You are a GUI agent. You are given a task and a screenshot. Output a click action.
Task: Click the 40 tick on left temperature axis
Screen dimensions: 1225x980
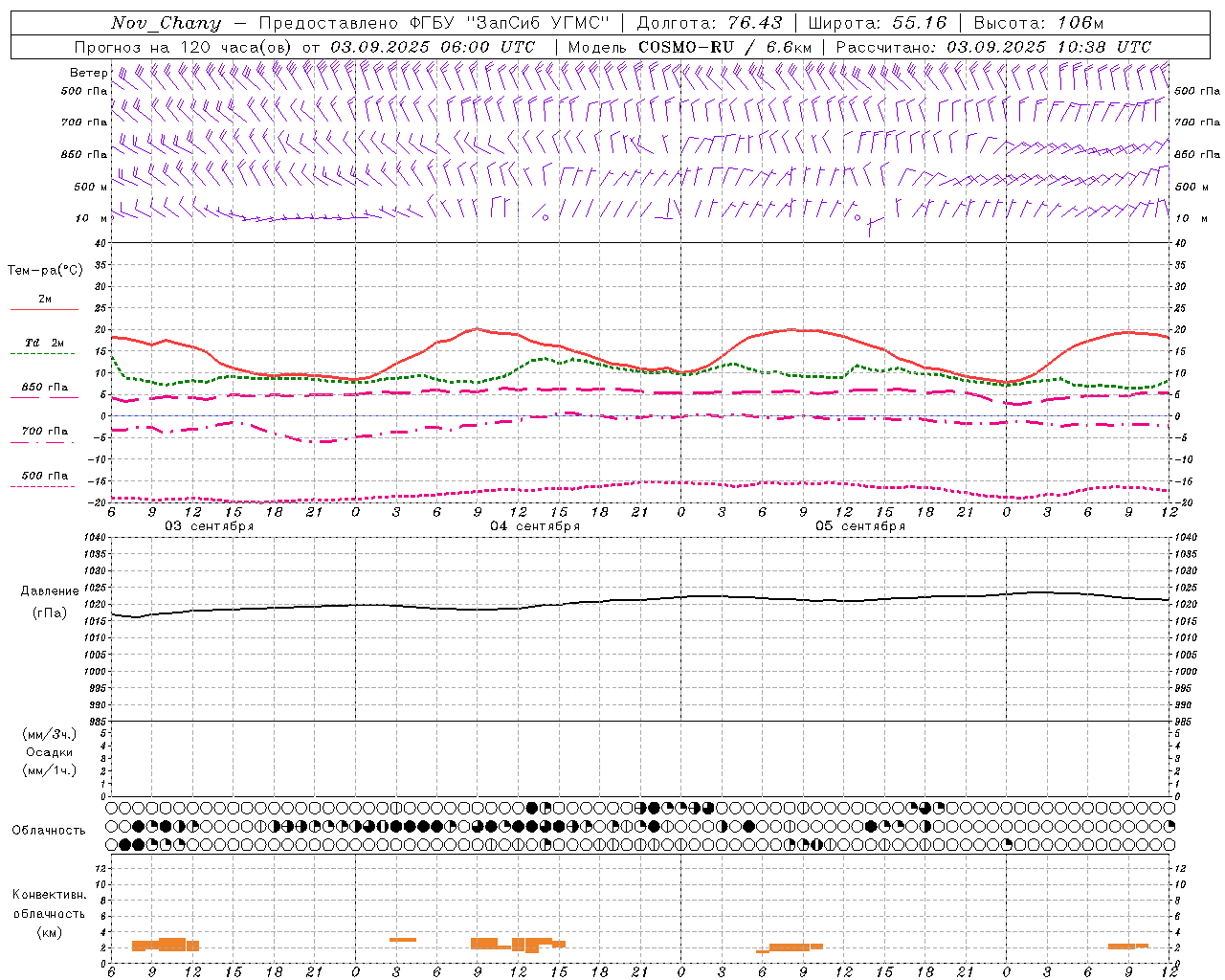[100, 244]
